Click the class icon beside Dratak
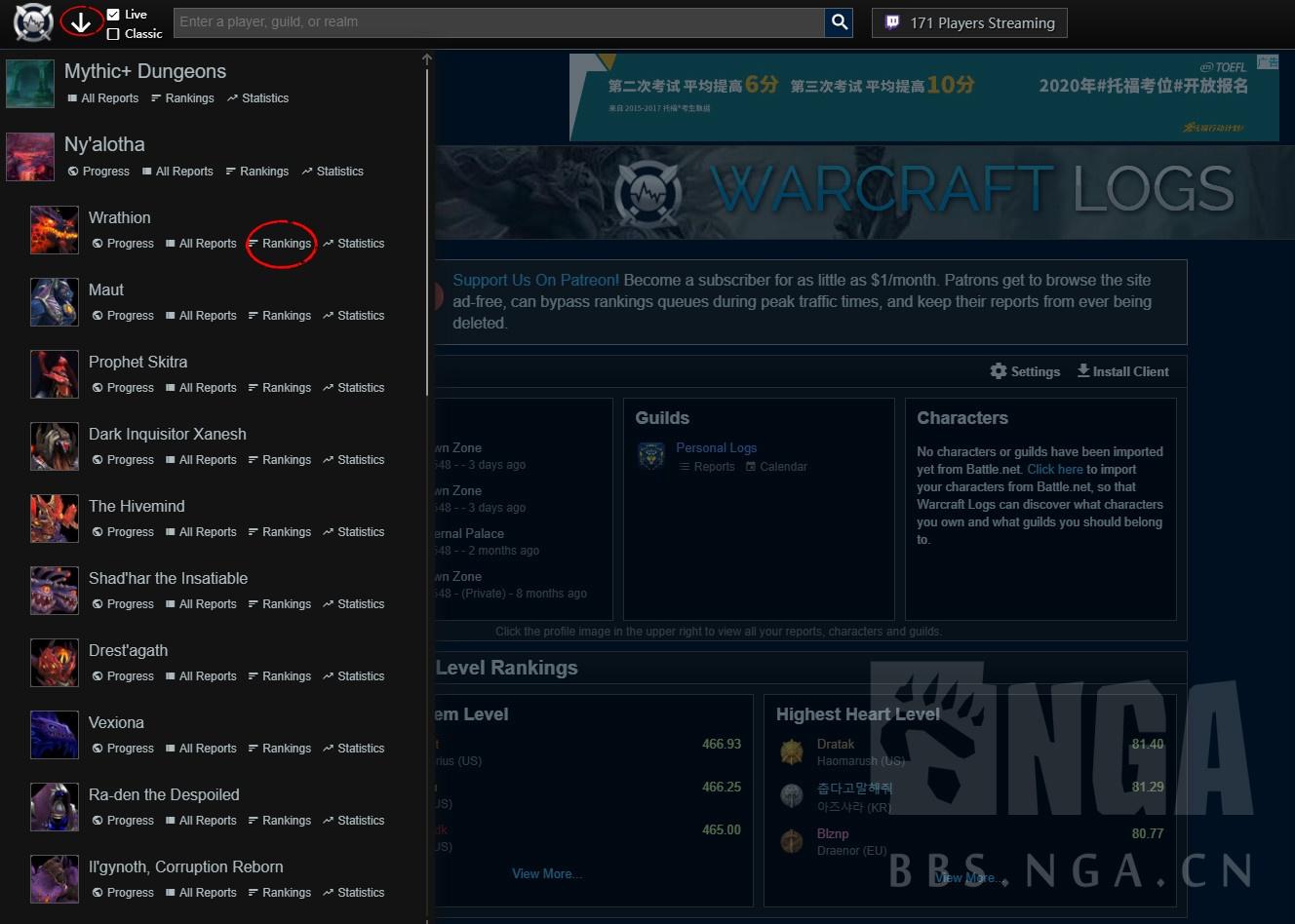Viewport: 1295px width, 924px height. (x=792, y=751)
